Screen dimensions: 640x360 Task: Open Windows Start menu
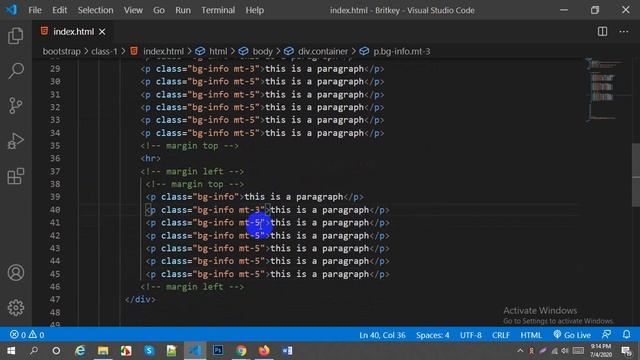pos(11,351)
